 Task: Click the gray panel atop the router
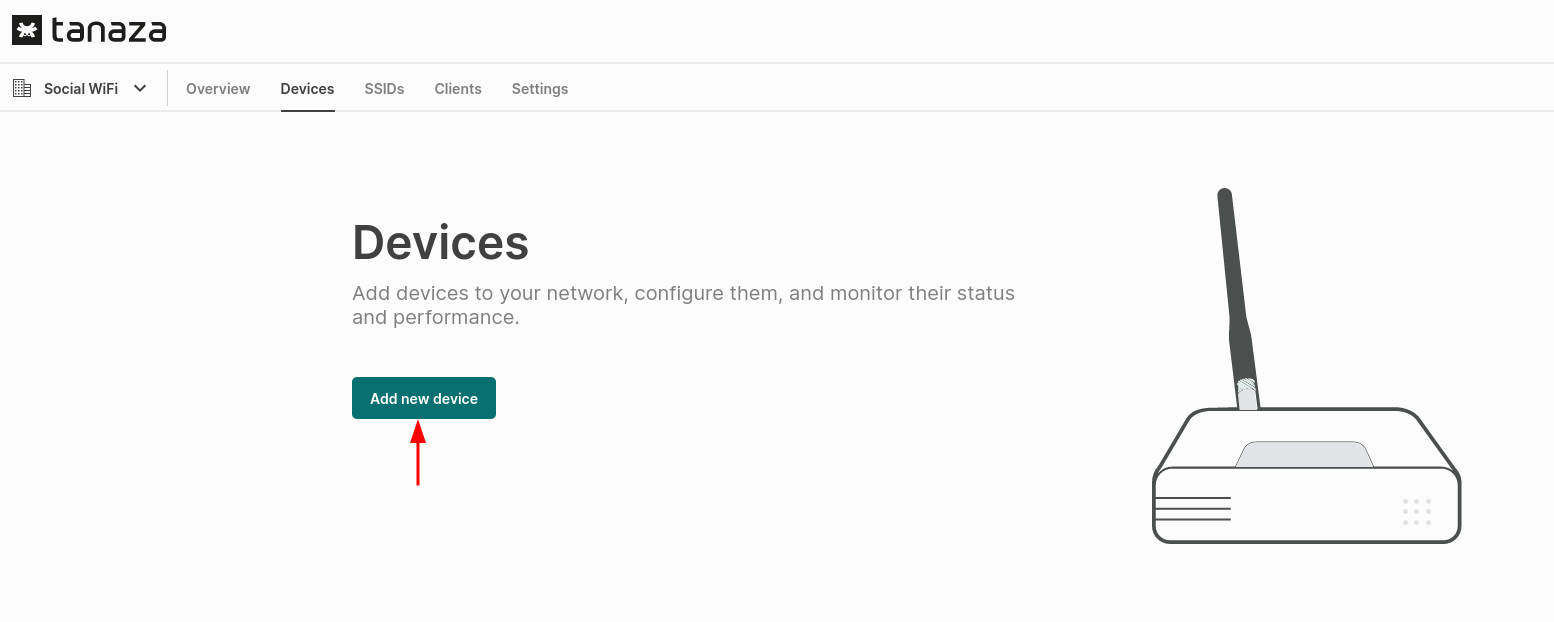[x=1304, y=455]
